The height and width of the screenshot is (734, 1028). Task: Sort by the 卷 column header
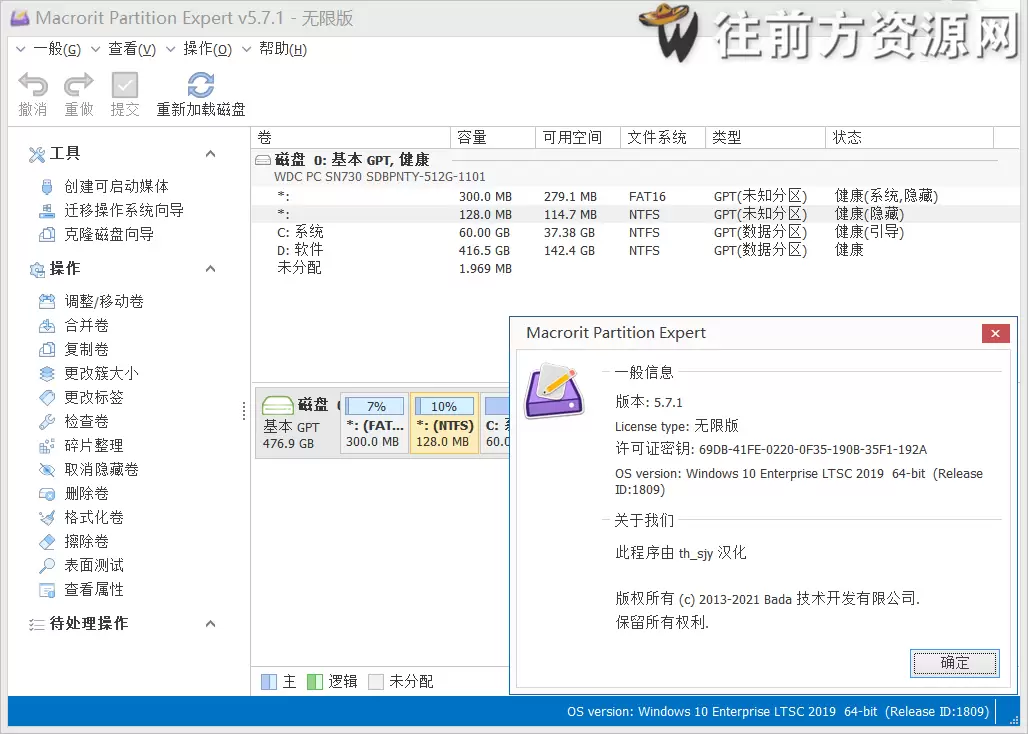(351, 138)
